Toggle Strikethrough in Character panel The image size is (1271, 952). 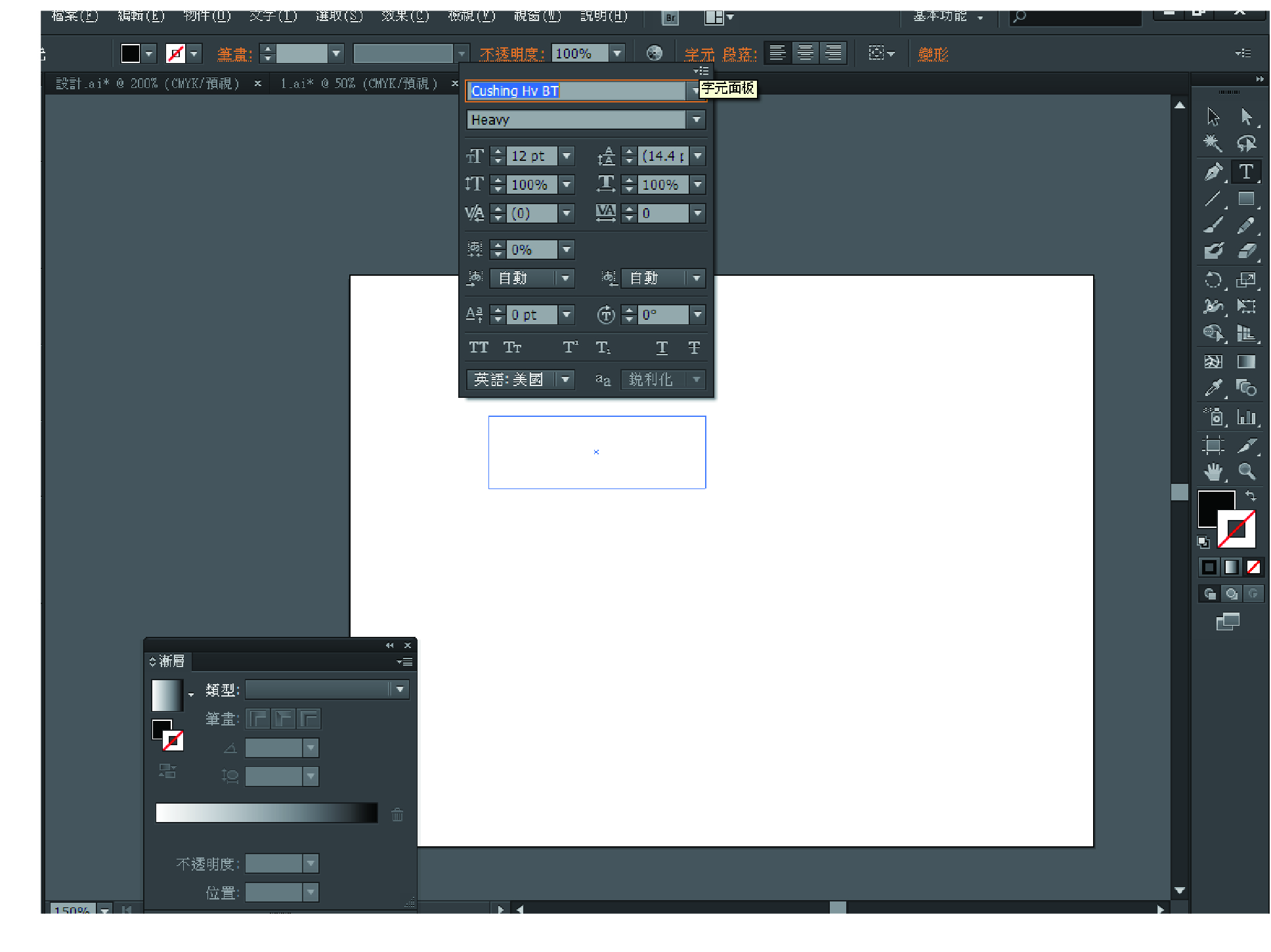(694, 347)
